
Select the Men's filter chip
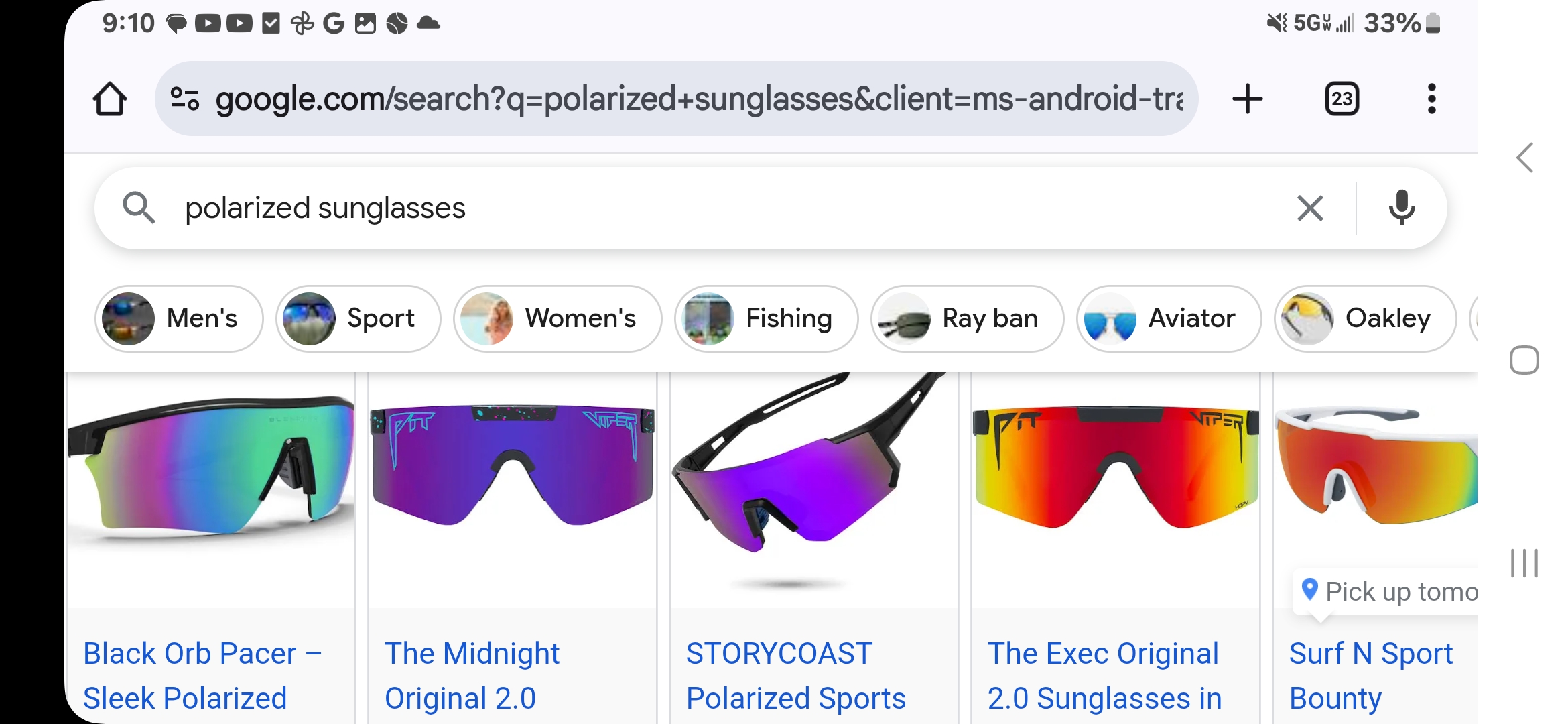[179, 318]
